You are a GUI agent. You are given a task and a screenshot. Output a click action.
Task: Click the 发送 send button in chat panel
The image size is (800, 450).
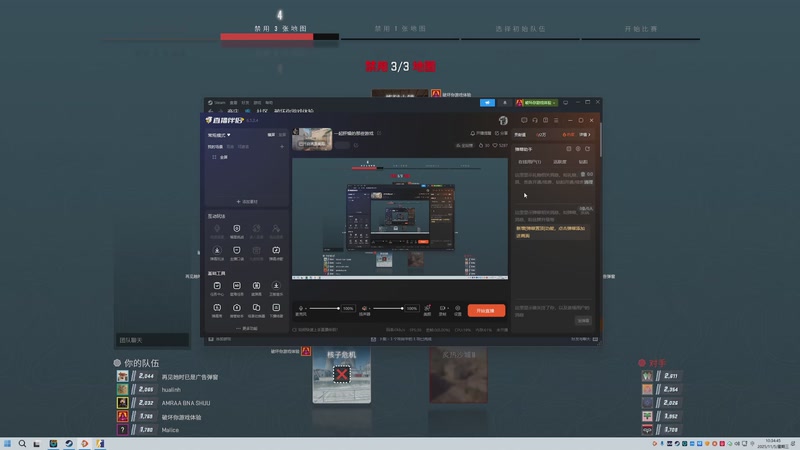[583, 321]
